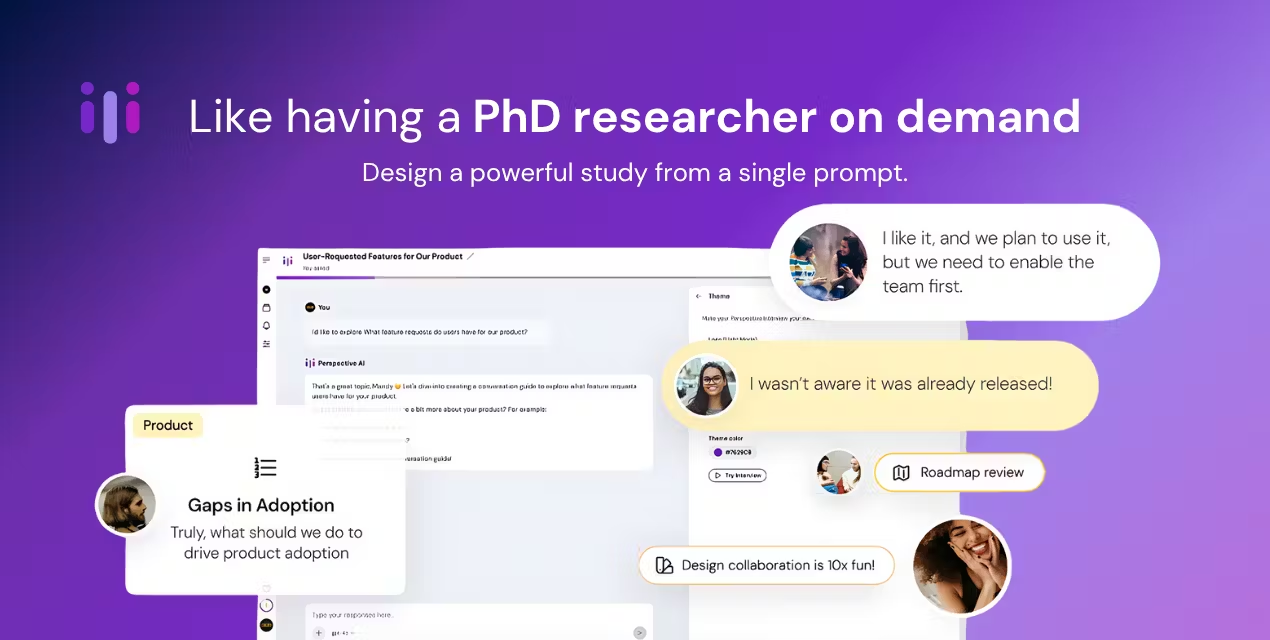Click the Try Interview button
The width and height of the screenshot is (1270, 640).
pyautogui.click(x=737, y=475)
